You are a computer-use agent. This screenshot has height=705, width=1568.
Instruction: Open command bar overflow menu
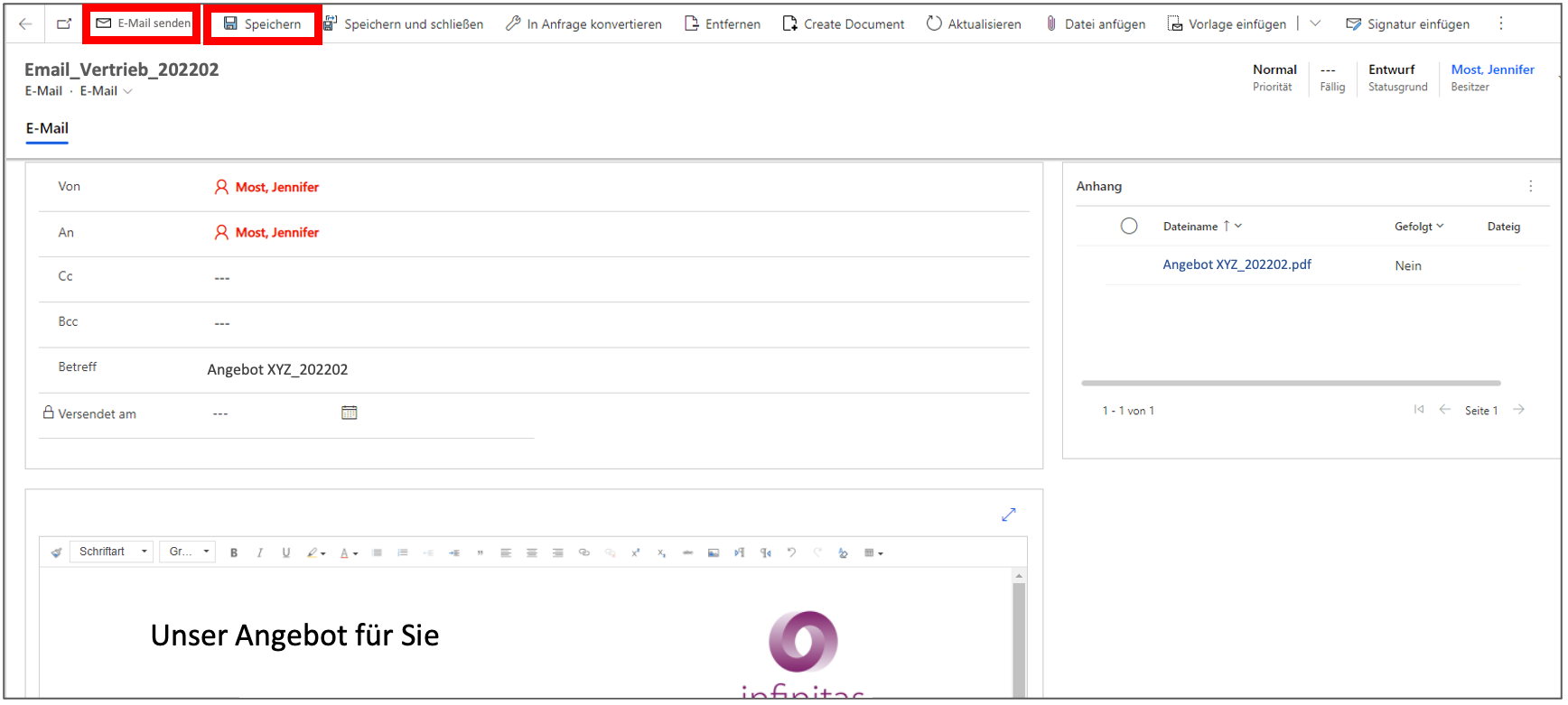(x=1501, y=23)
